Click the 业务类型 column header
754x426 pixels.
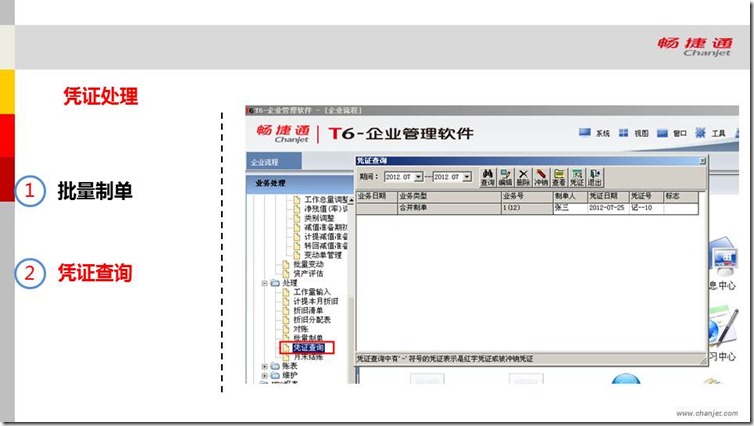click(449, 196)
